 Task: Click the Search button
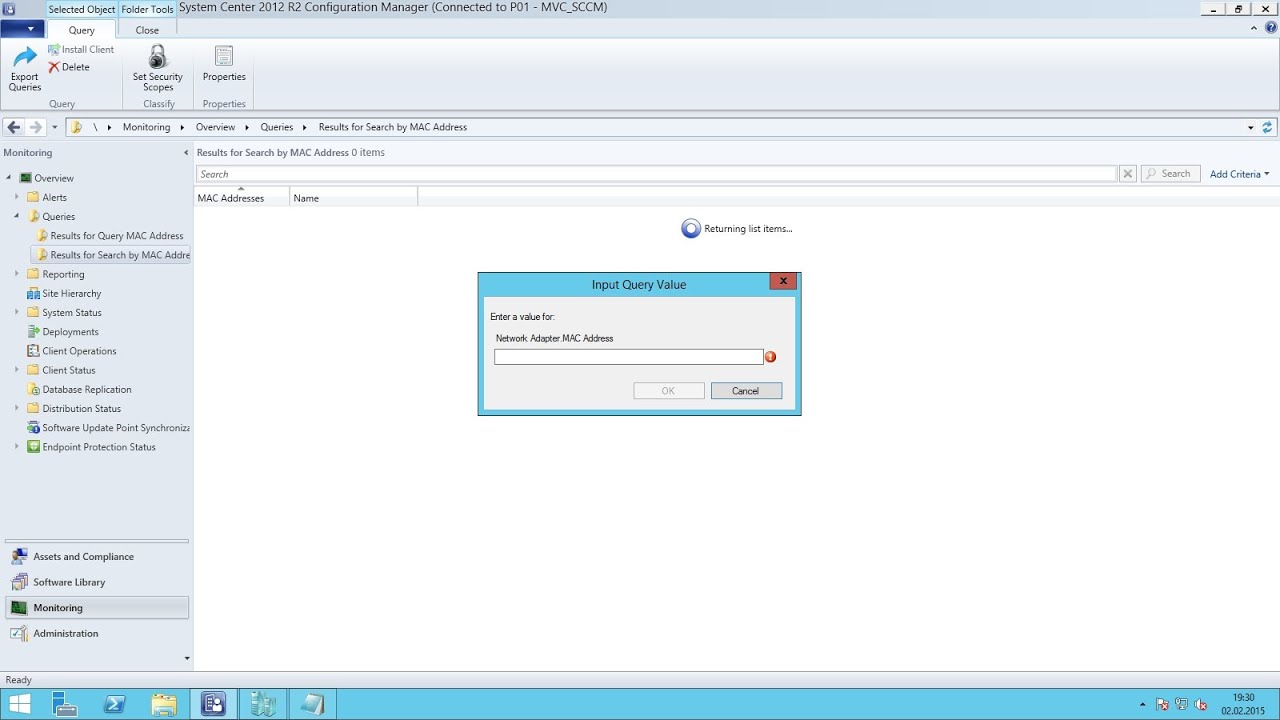coord(1170,174)
